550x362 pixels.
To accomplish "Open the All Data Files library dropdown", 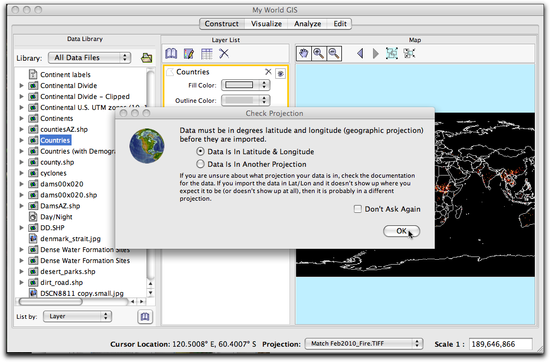I will [89, 58].
